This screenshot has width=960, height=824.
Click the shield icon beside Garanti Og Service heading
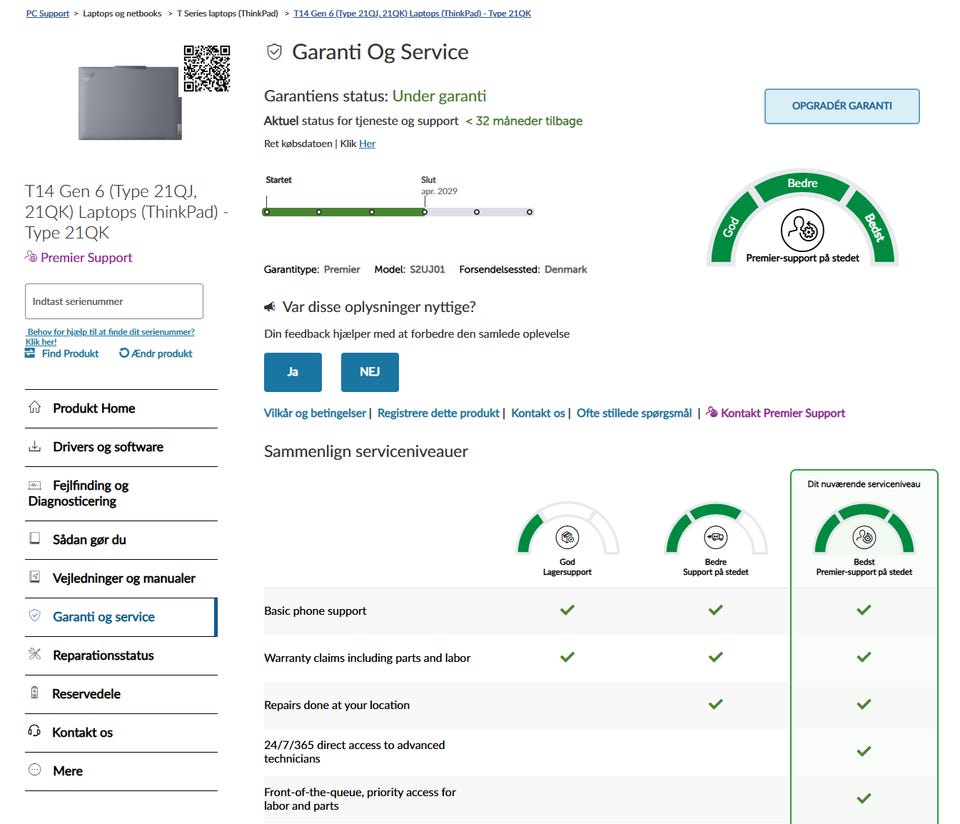pyautogui.click(x=274, y=52)
